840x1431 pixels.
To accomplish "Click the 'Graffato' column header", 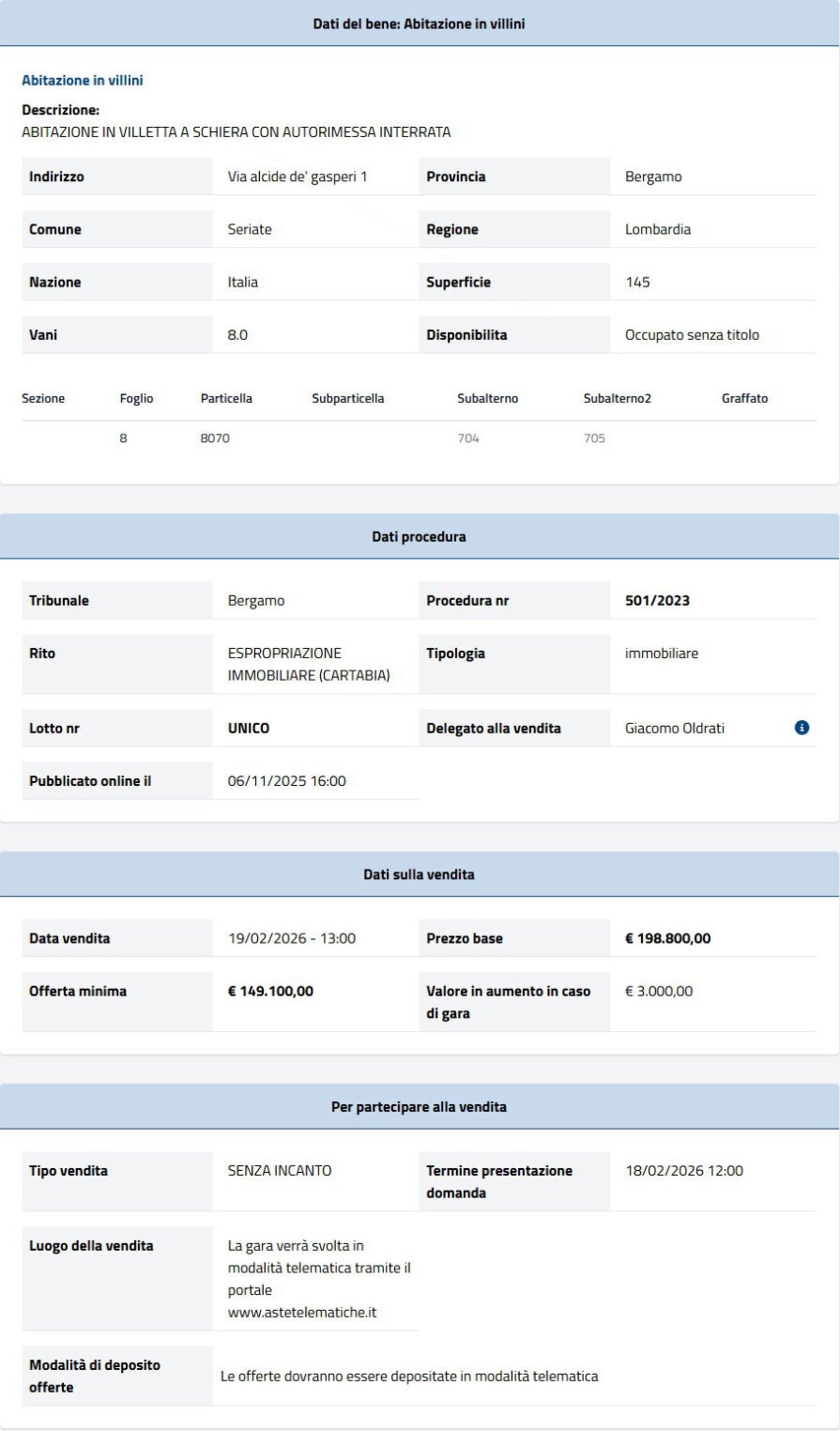I will [744, 398].
